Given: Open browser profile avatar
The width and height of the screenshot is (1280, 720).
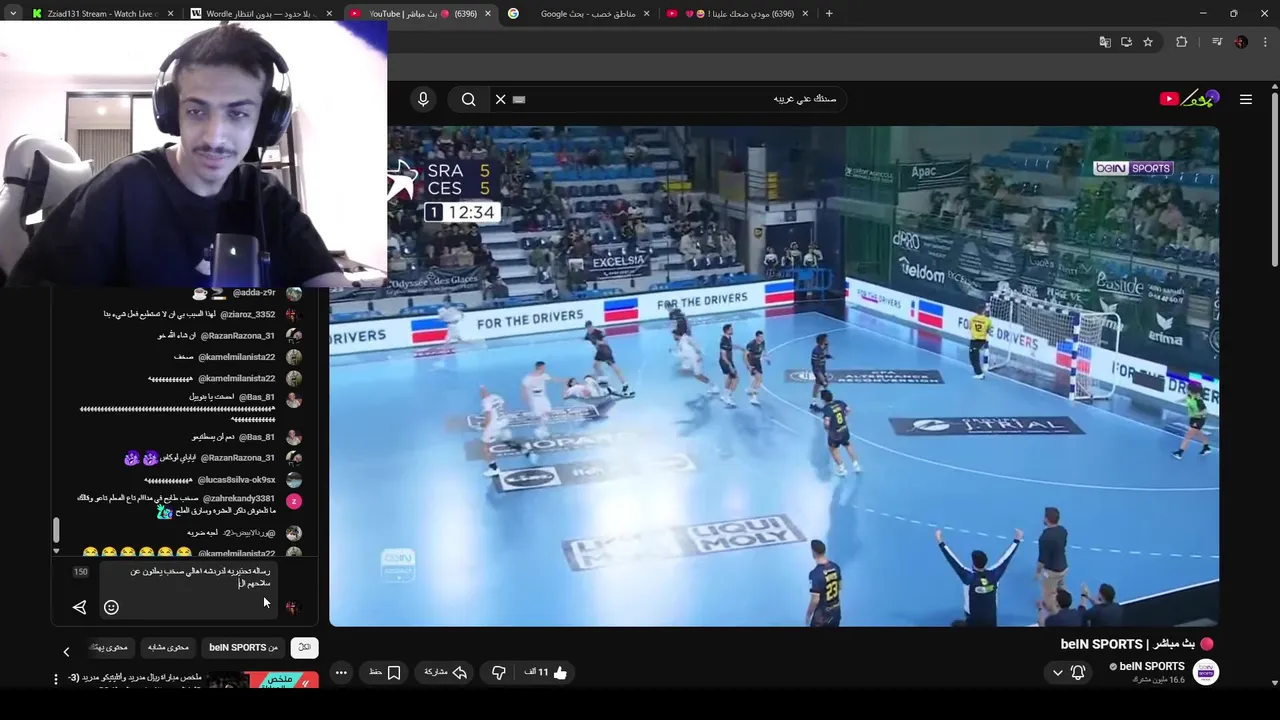Looking at the screenshot, I should [1241, 42].
